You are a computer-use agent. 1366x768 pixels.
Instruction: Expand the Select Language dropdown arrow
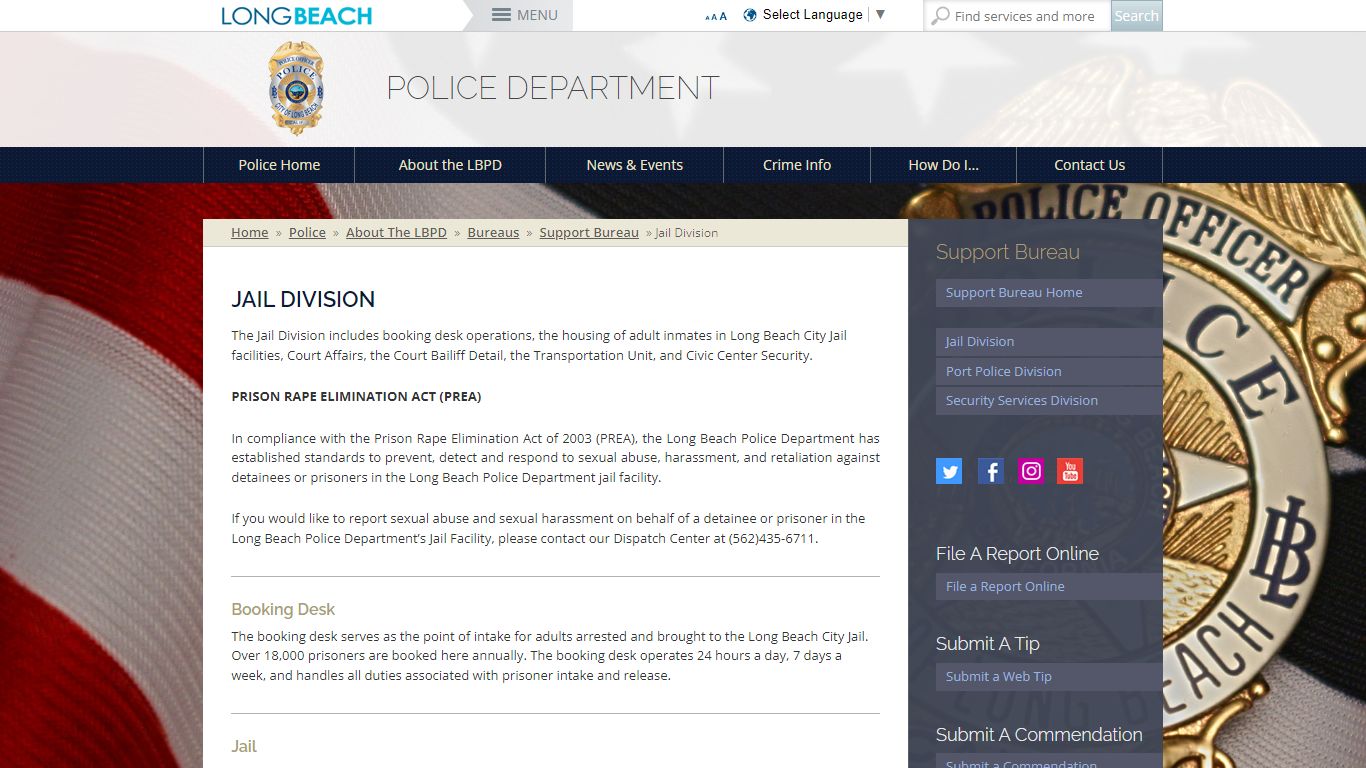pos(880,15)
